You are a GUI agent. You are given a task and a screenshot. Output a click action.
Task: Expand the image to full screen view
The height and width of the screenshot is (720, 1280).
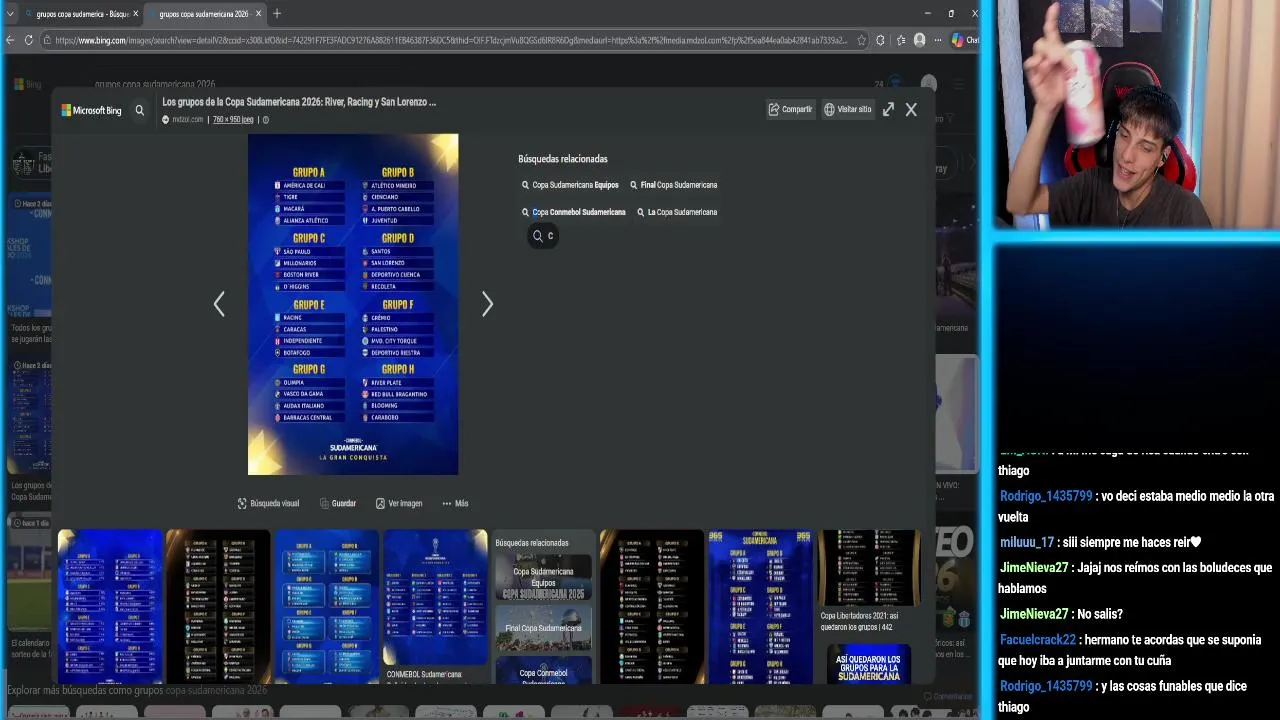(x=888, y=110)
